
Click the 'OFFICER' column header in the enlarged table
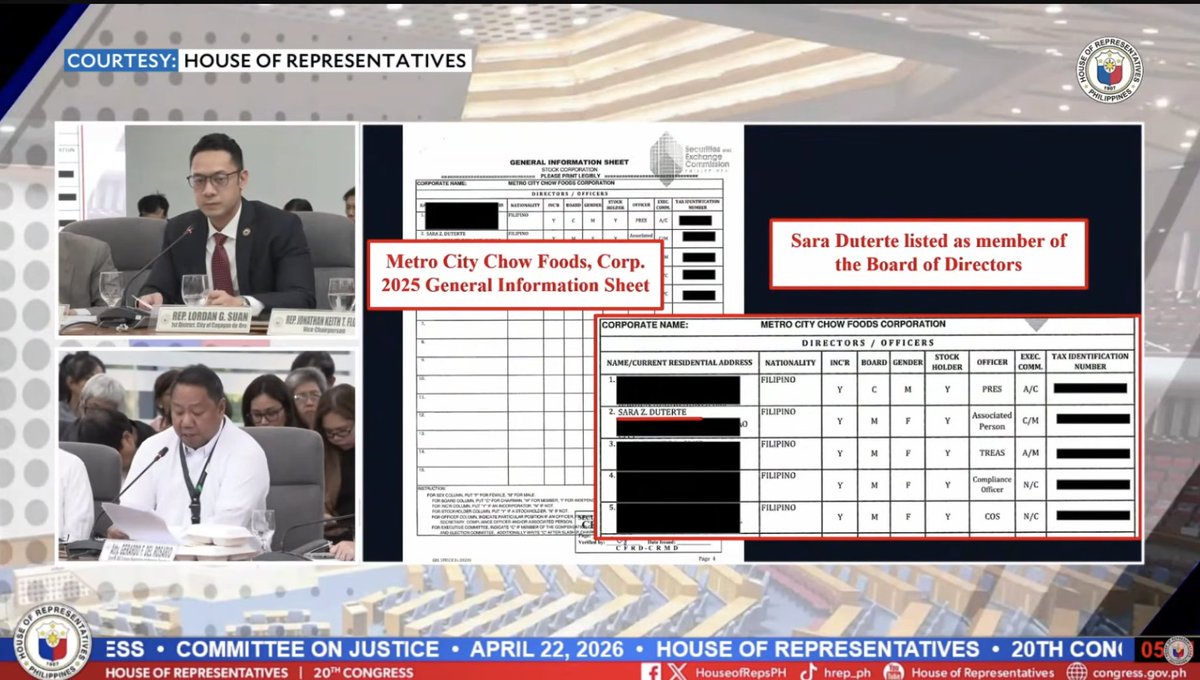point(991,361)
